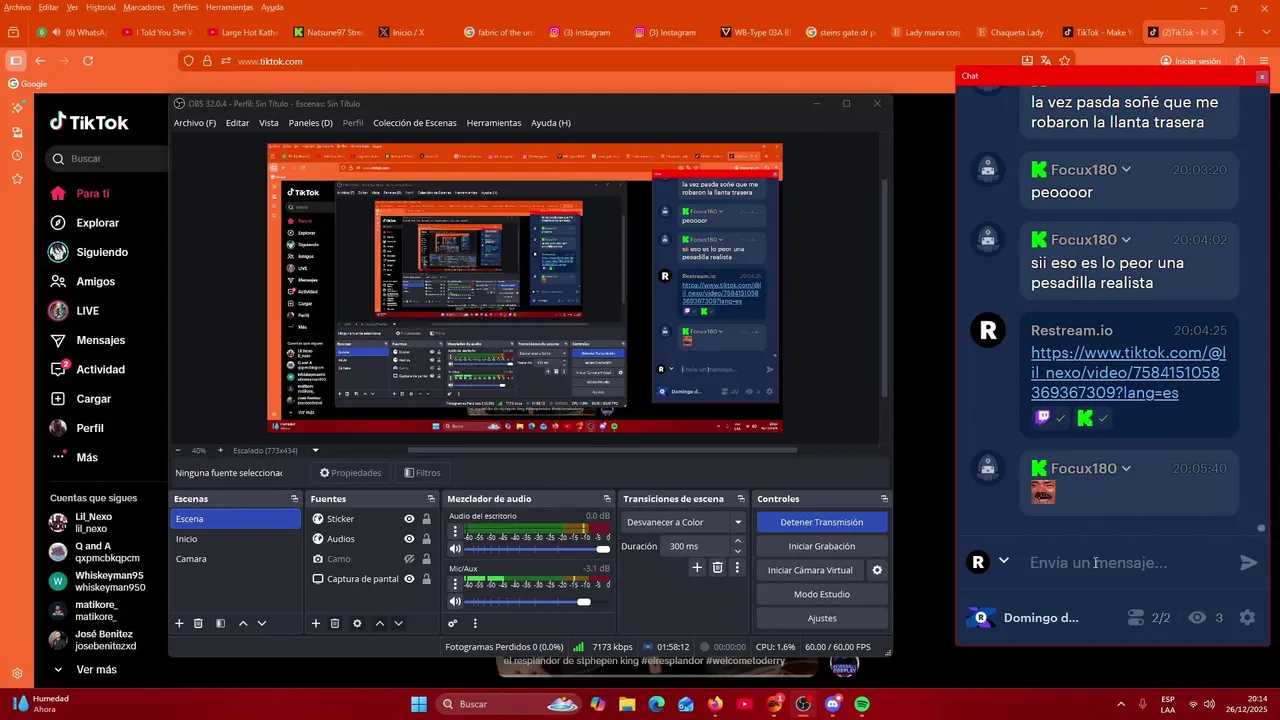Open browser sidebar history clock icon
The width and height of the screenshot is (1280, 720).
point(17,155)
